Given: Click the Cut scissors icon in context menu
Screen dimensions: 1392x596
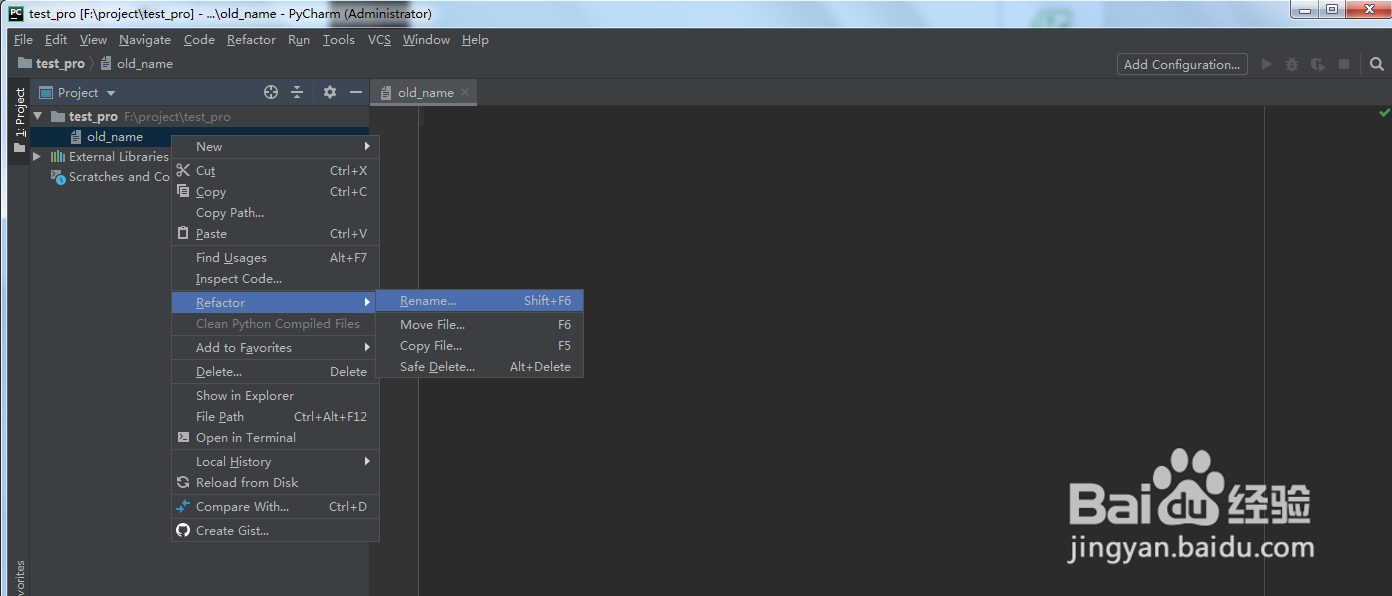Looking at the screenshot, I should click(x=183, y=170).
